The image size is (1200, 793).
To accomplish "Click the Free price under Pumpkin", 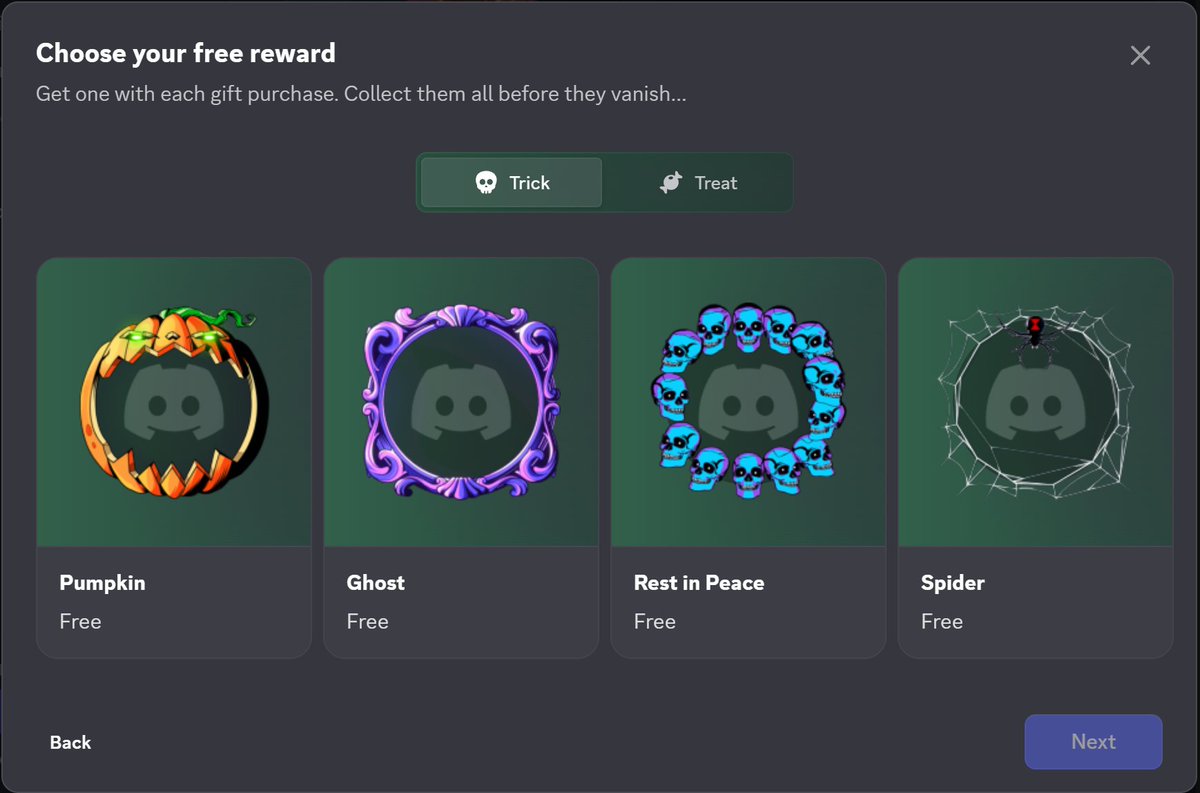I will 80,621.
